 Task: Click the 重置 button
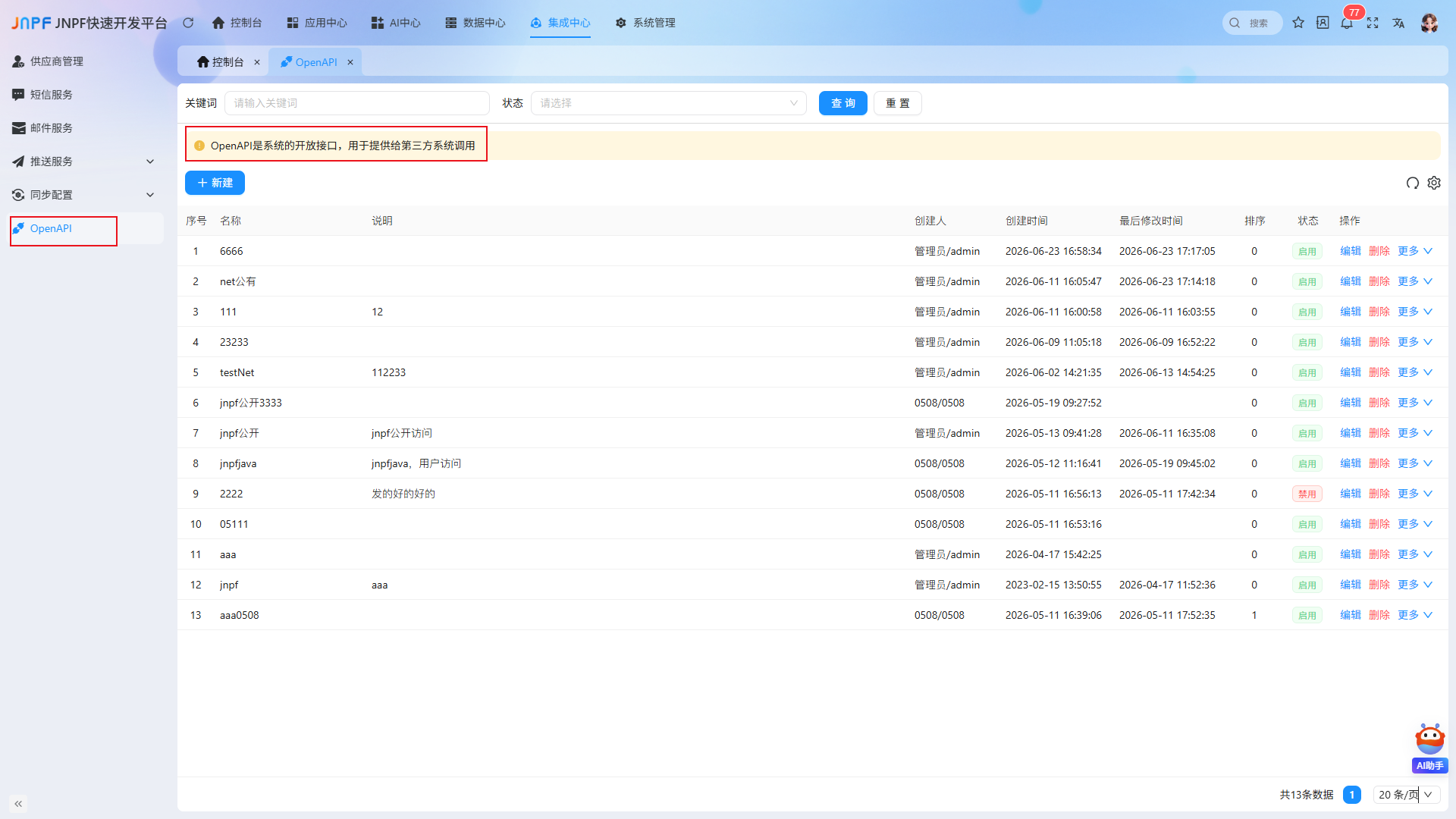pos(898,103)
